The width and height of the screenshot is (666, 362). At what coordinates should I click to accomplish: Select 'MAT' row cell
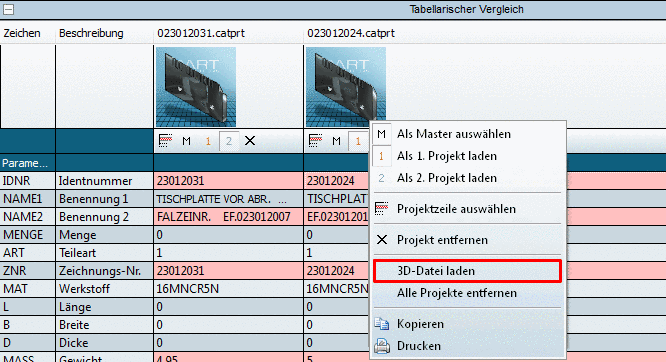click(x=28, y=289)
